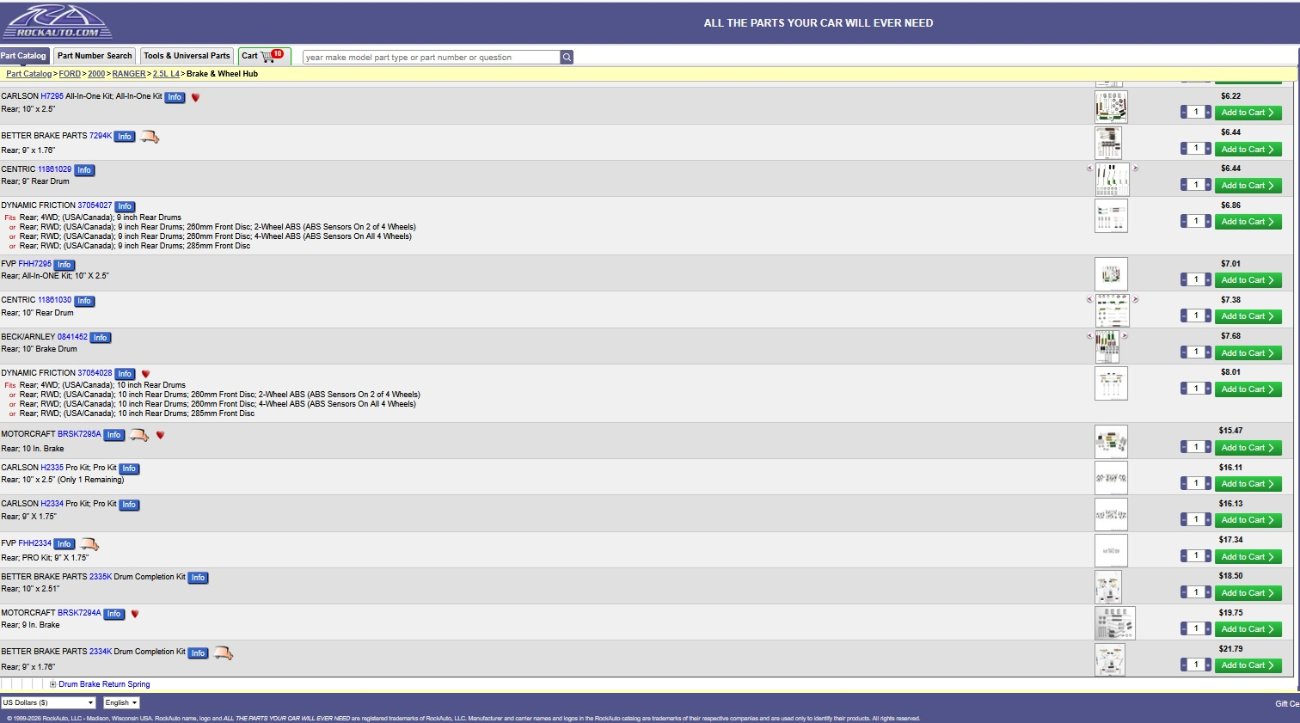Click the quantity field for Beck/Arnley 0841452
Screen dimensions: 1300x723
1196,352
